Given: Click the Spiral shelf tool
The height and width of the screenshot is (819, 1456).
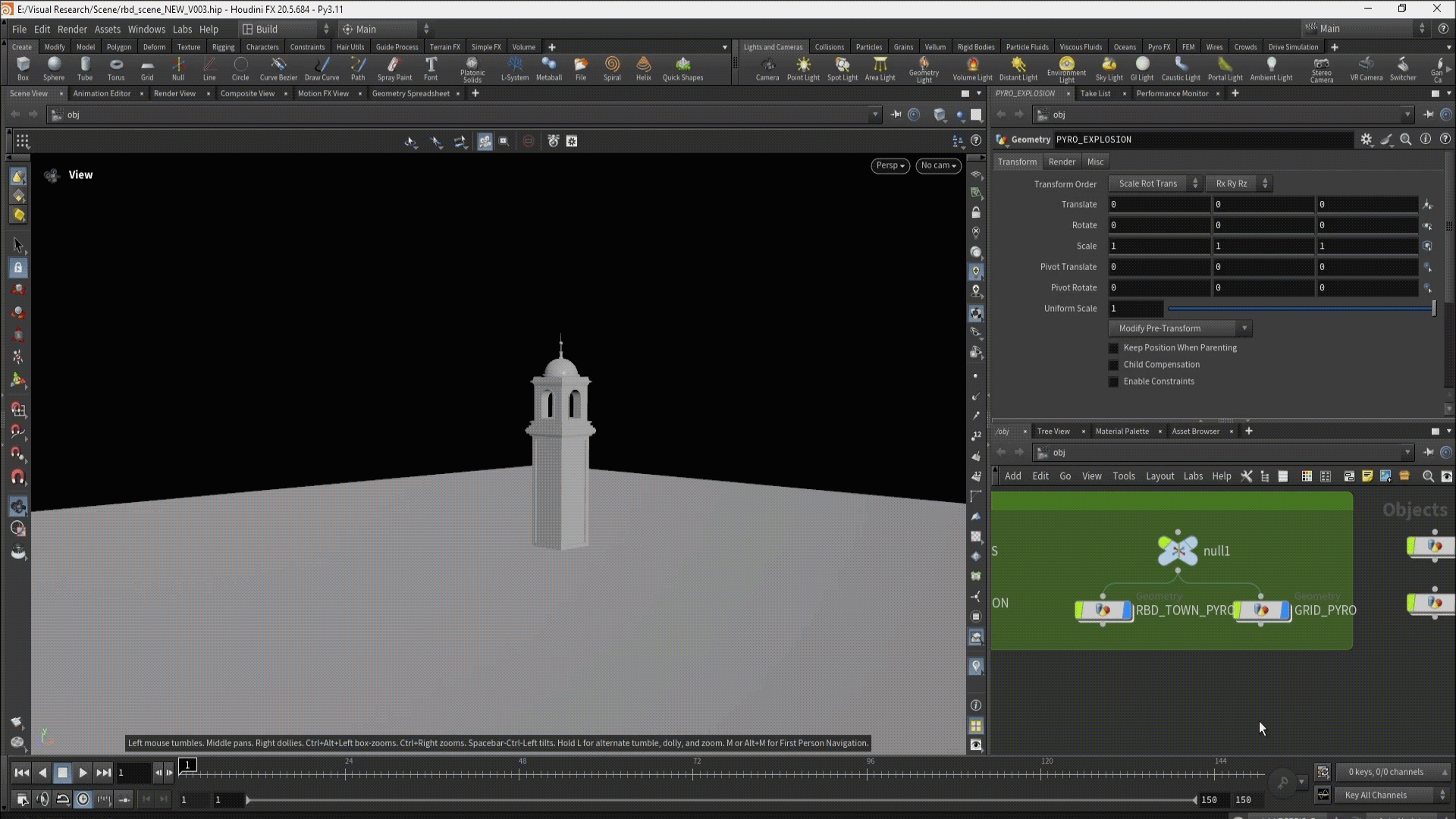Looking at the screenshot, I should click(x=612, y=67).
